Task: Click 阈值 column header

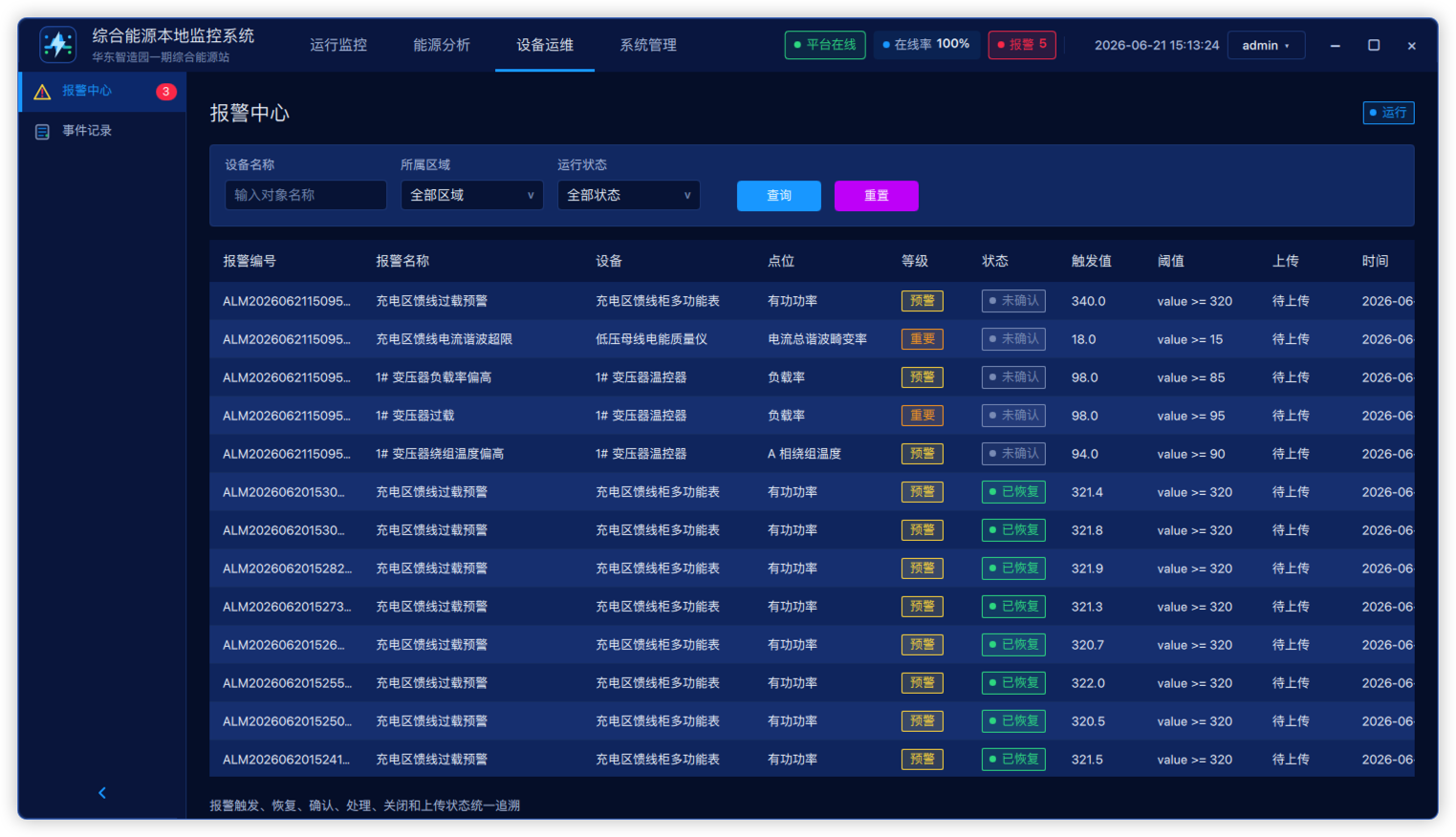Action: 1171,261
